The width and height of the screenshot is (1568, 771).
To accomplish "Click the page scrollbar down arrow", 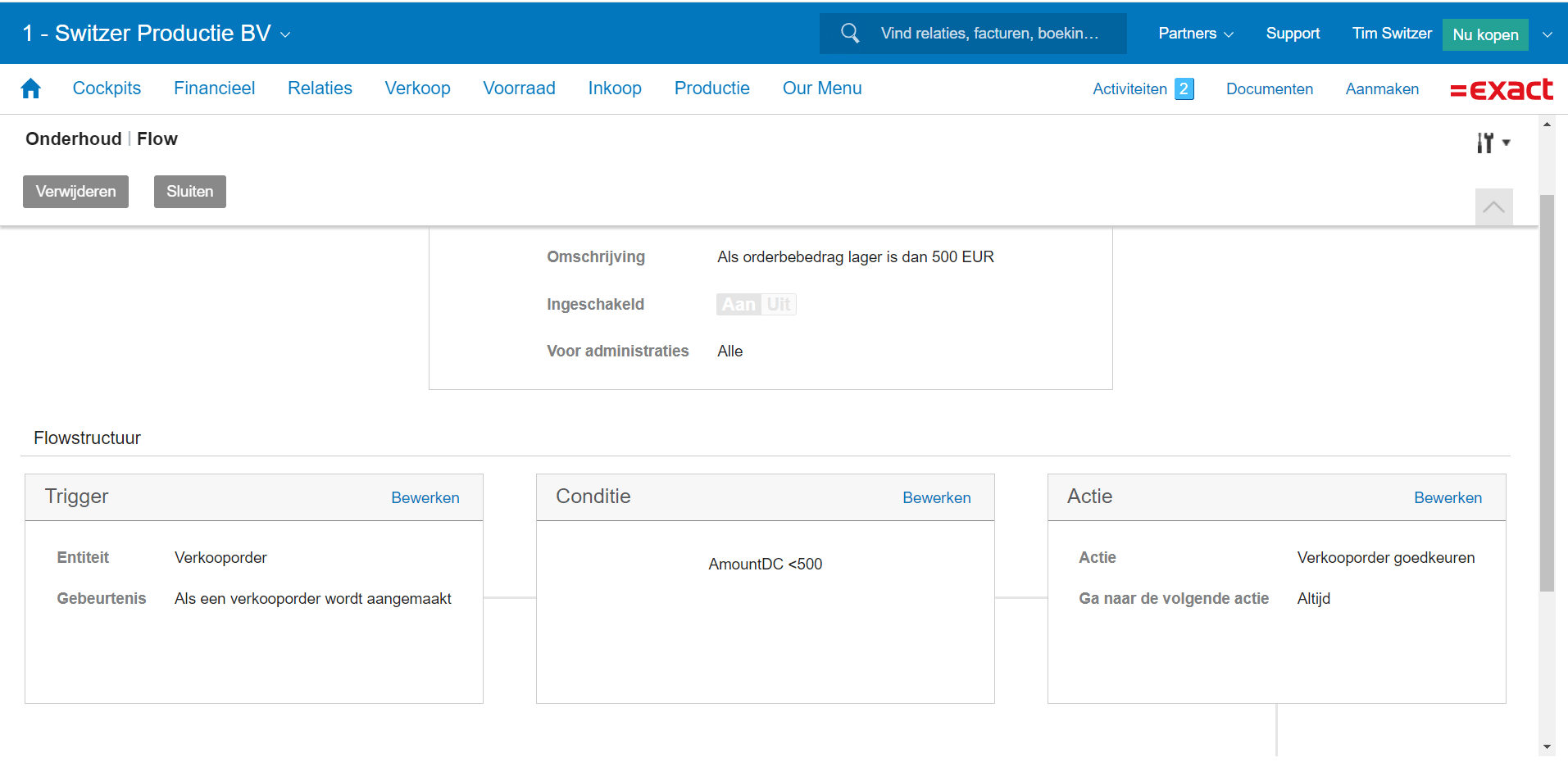I will [x=1547, y=747].
